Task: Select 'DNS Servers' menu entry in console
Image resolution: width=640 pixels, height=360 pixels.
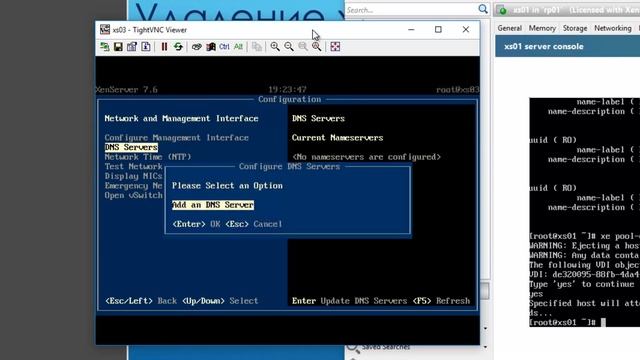Action: 131,147
